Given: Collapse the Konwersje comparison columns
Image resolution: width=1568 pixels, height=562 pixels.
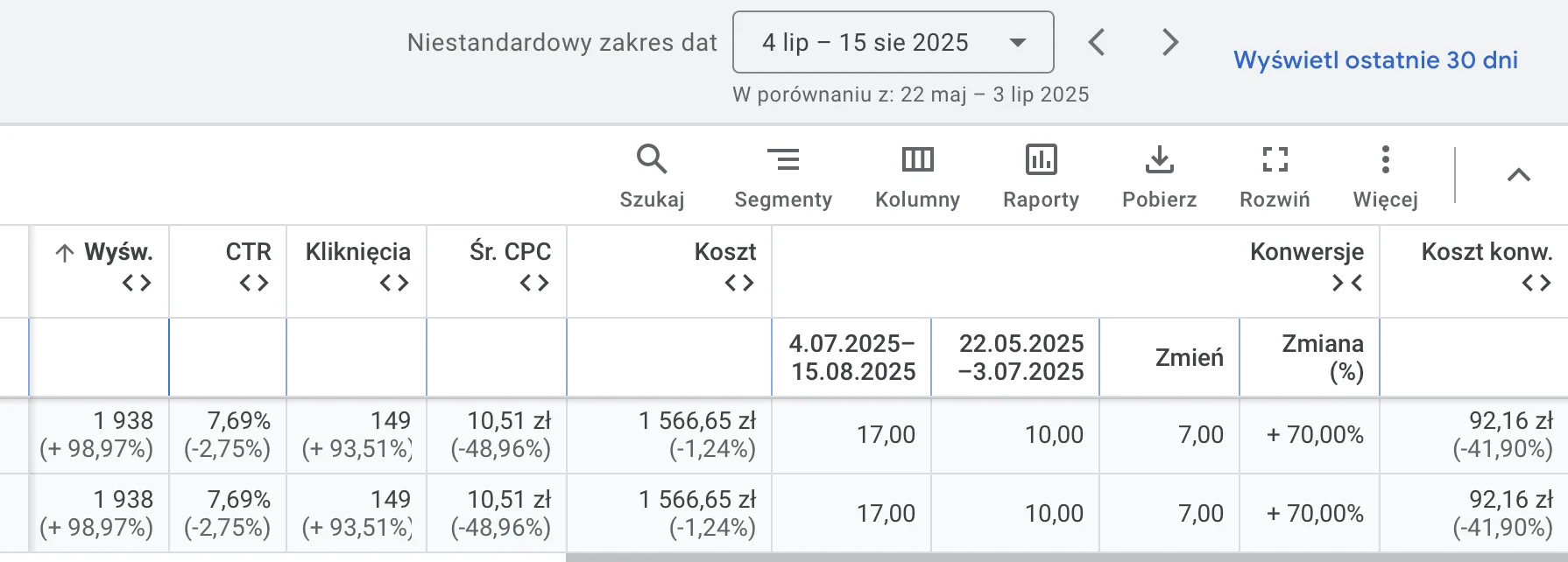Looking at the screenshot, I should (x=1347, y=283).
